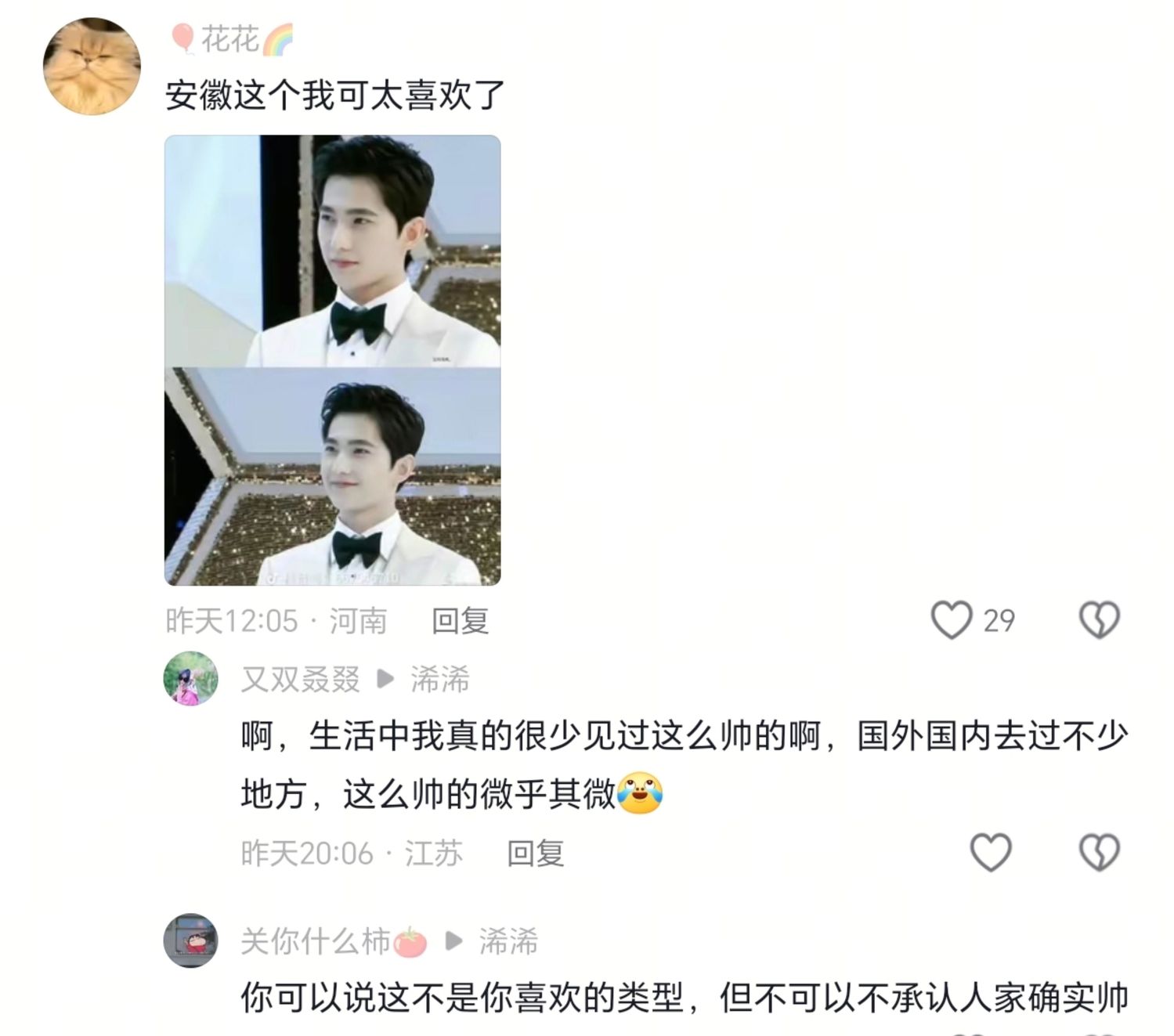The width and height of the screenshot is (1174, 1036).
Task: Tap 回复 under 花花's comment
Action: [461, 621]
